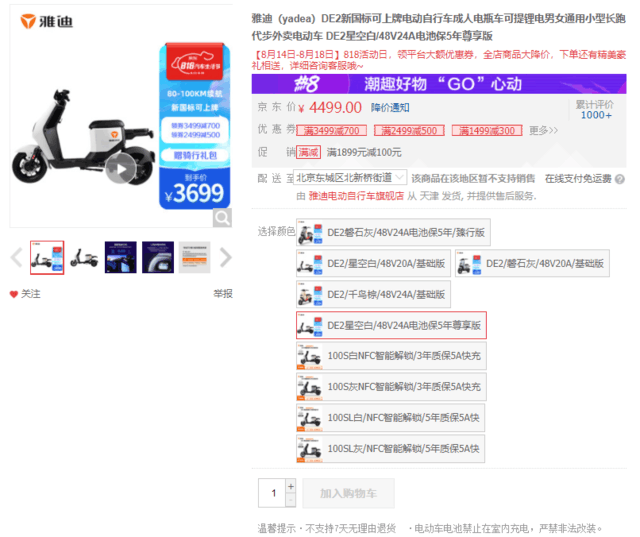The image size is (640, 537).
Task: Select the second scooter-only thumbnail
Action: 84,257
